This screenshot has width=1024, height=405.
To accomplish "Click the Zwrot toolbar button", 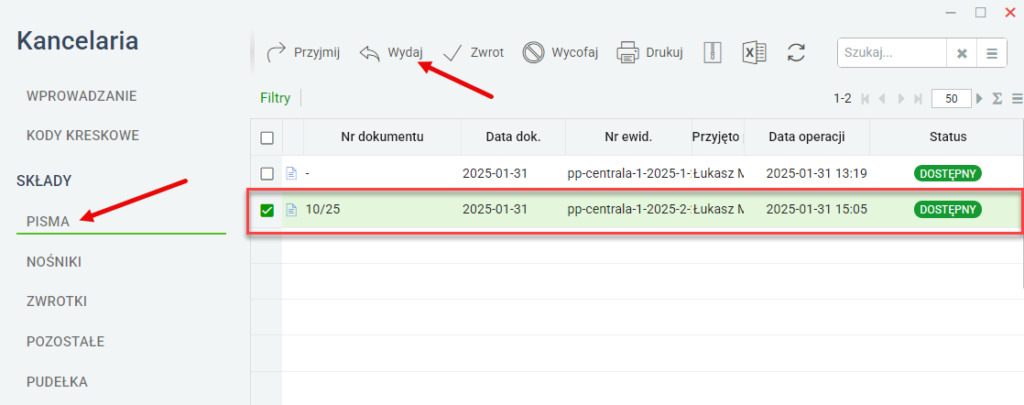I will click(x=473, y=53).
